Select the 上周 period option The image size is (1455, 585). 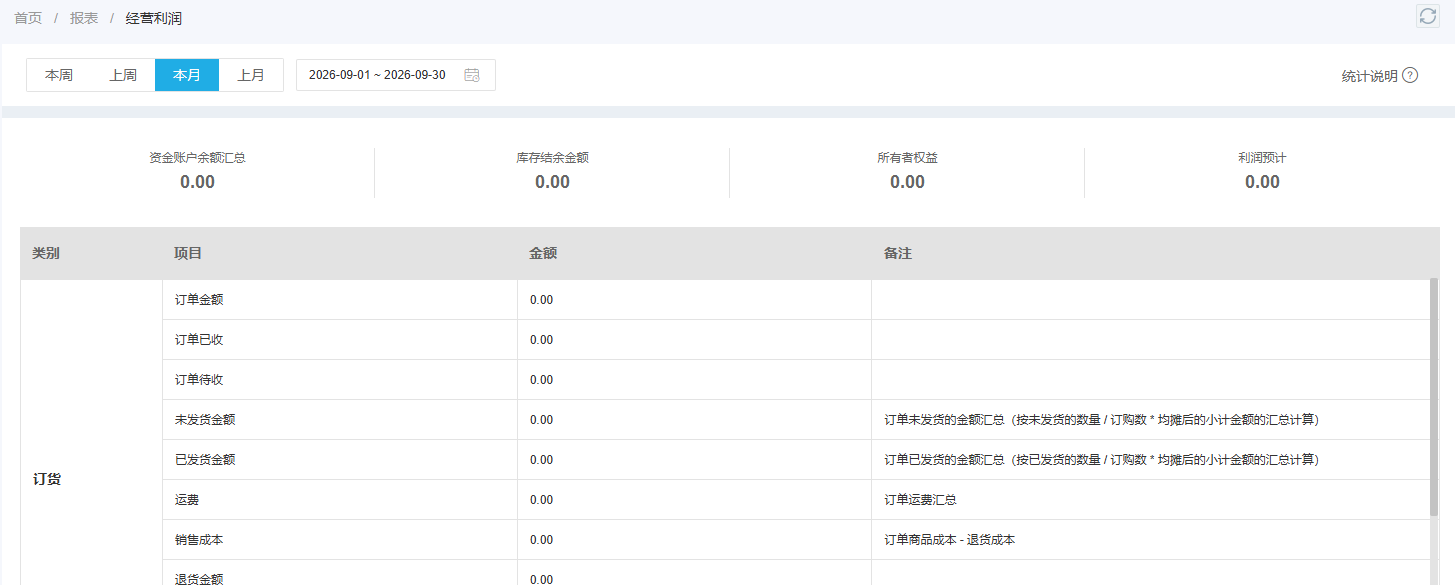[123, 75]
